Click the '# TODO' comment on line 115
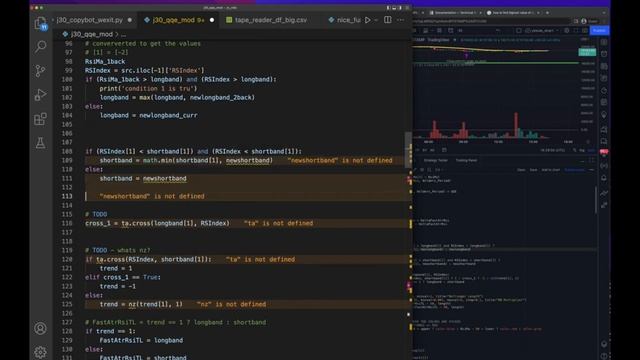640x360 pixels. click(x=96, y=214)
